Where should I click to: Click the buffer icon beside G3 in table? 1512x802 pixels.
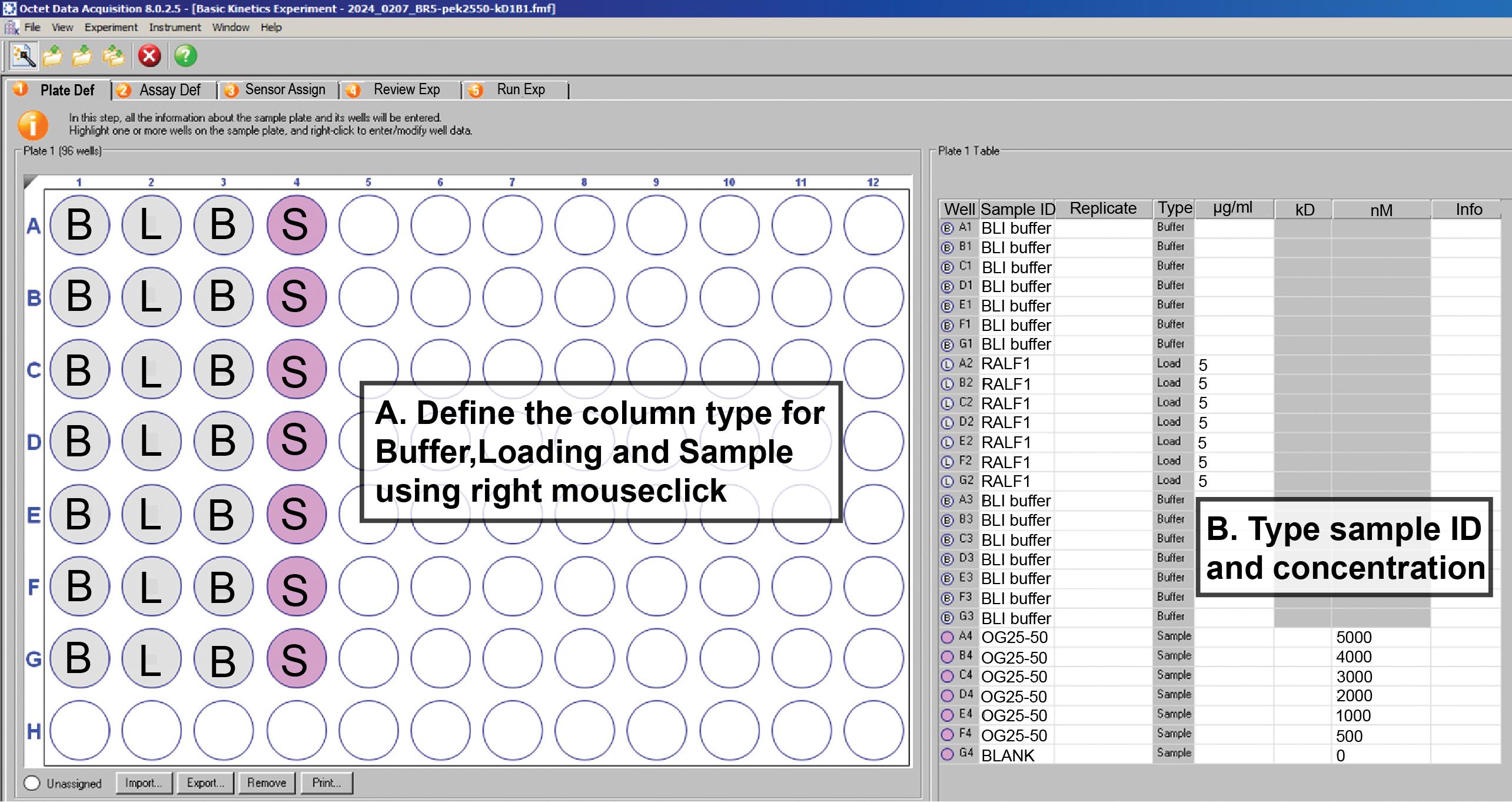pyautogui.click(x=947, y=618)
